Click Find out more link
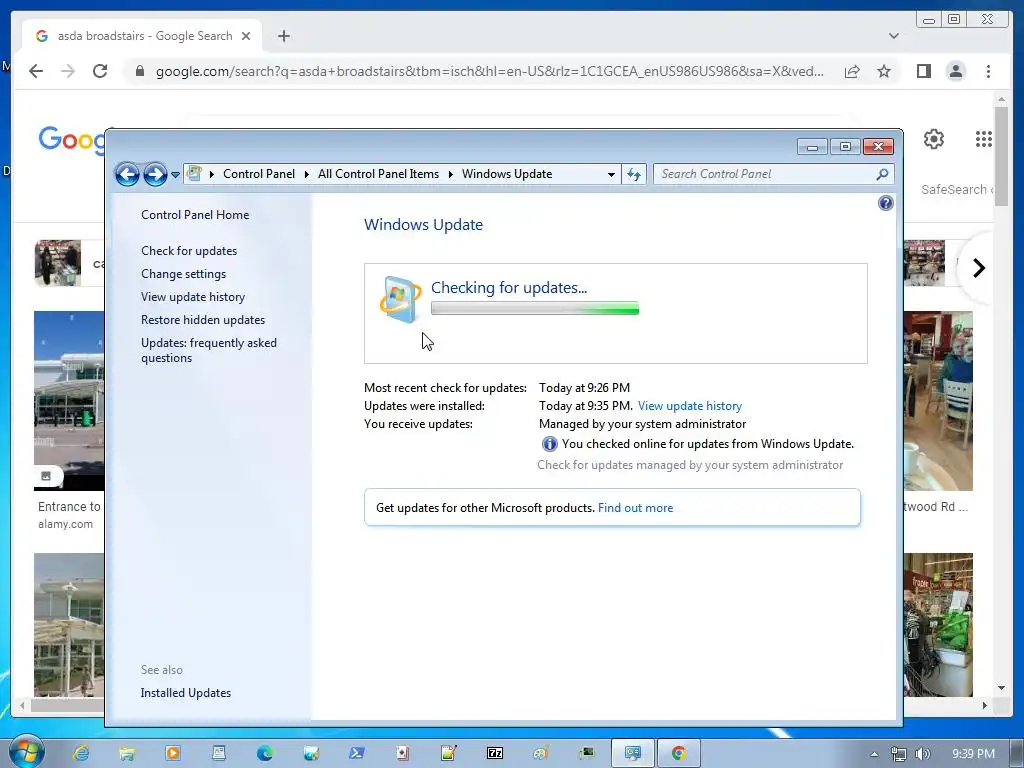Screen dimensions: 1024x768 coord(635,508)
